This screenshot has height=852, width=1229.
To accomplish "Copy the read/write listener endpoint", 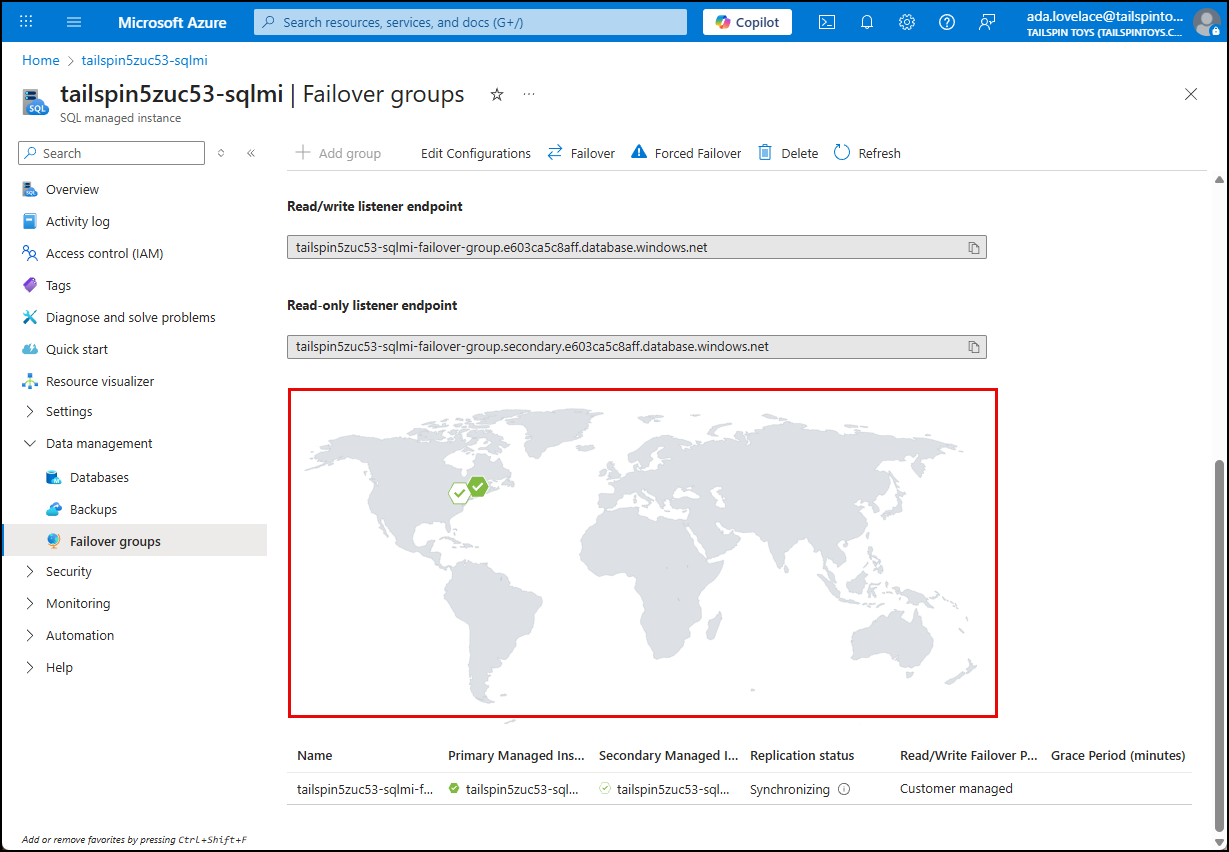I will (973, 247).
